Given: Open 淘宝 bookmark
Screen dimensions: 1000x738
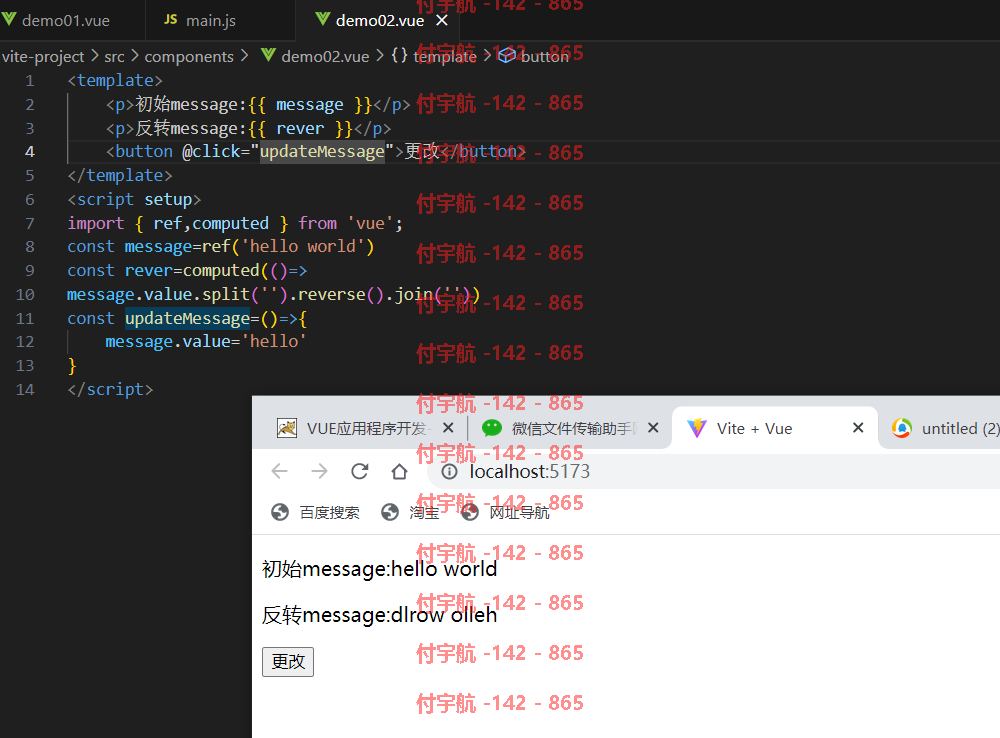Looking at the screenshot, I should 410,512.
